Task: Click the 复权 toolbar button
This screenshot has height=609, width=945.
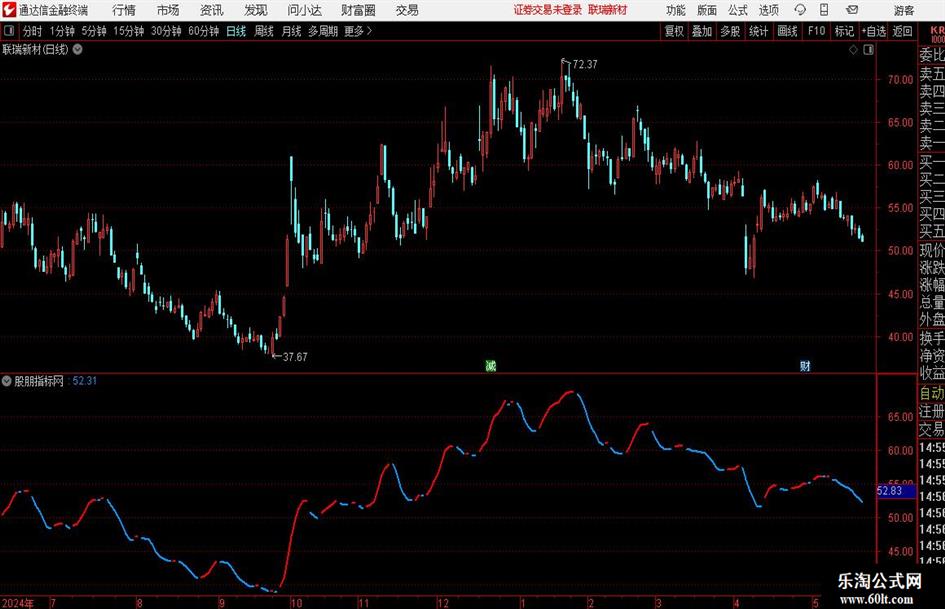Action: 674,31
